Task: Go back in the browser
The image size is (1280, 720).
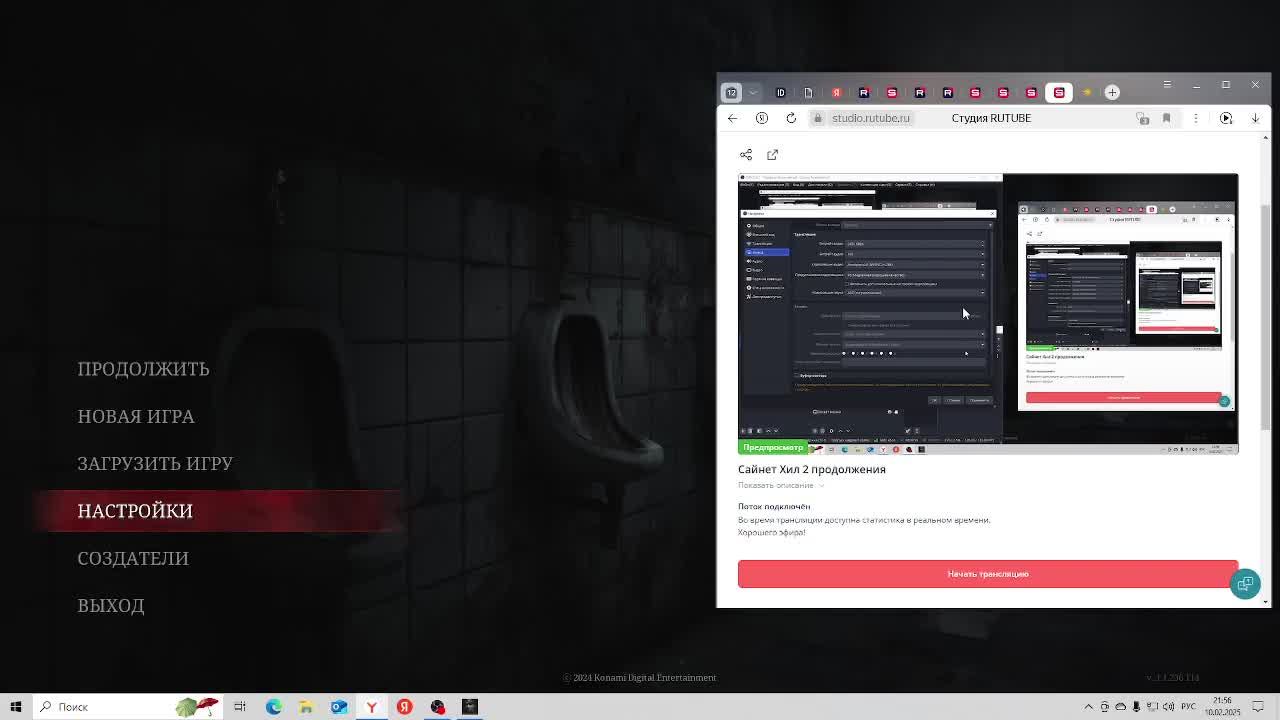Action: coord(733,118)
